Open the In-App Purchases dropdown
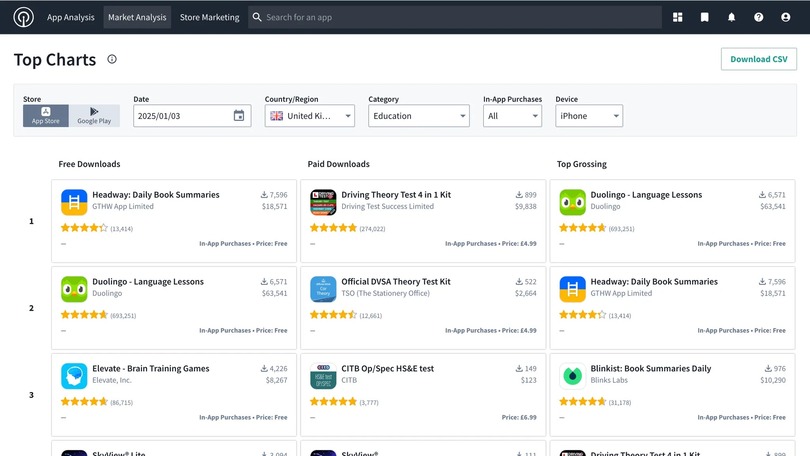The height and width of the screenshot is (456, 810). [x=512, y=116]
